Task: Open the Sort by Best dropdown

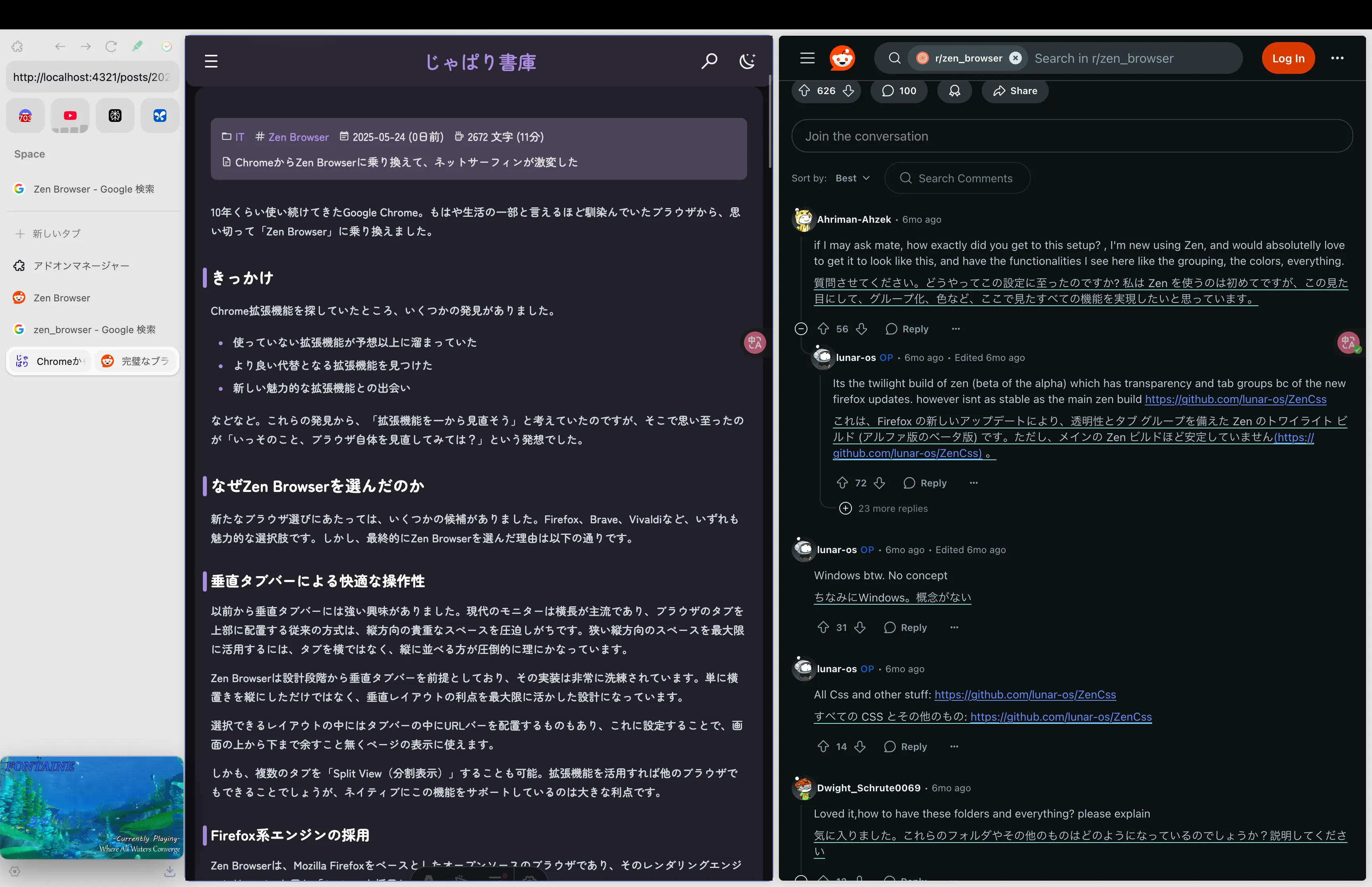Action: pos(852,178)
